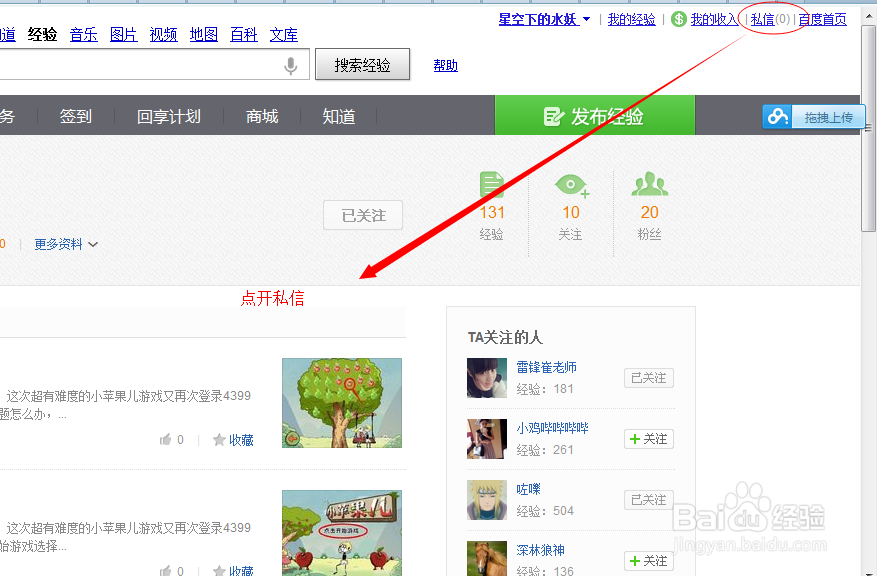Open 雷锋崔老师 avatar
Image resolution: width=877 pixels, height=576 pixels.
(487, 378)
